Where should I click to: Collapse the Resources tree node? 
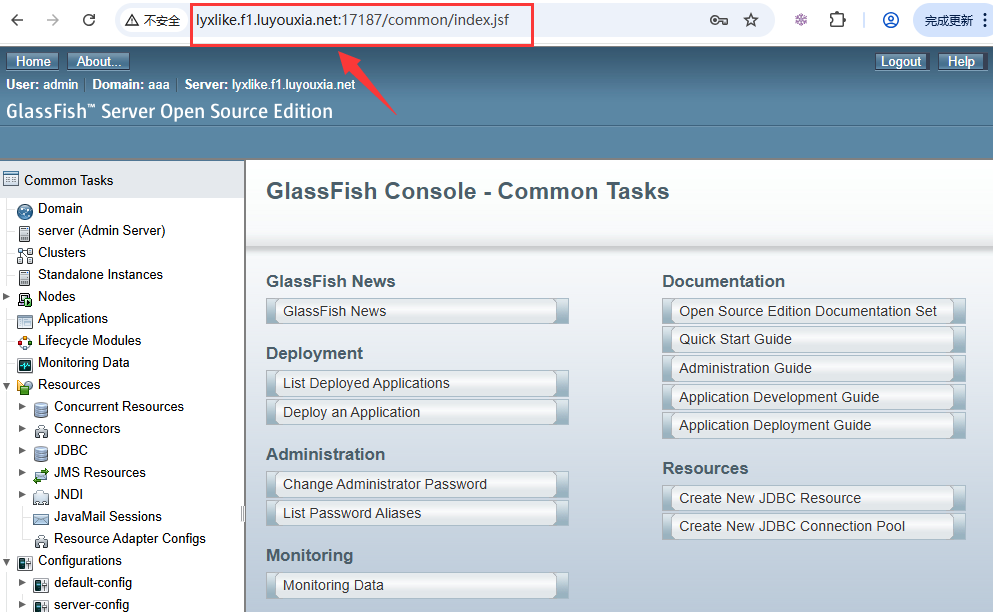point(6,385)
